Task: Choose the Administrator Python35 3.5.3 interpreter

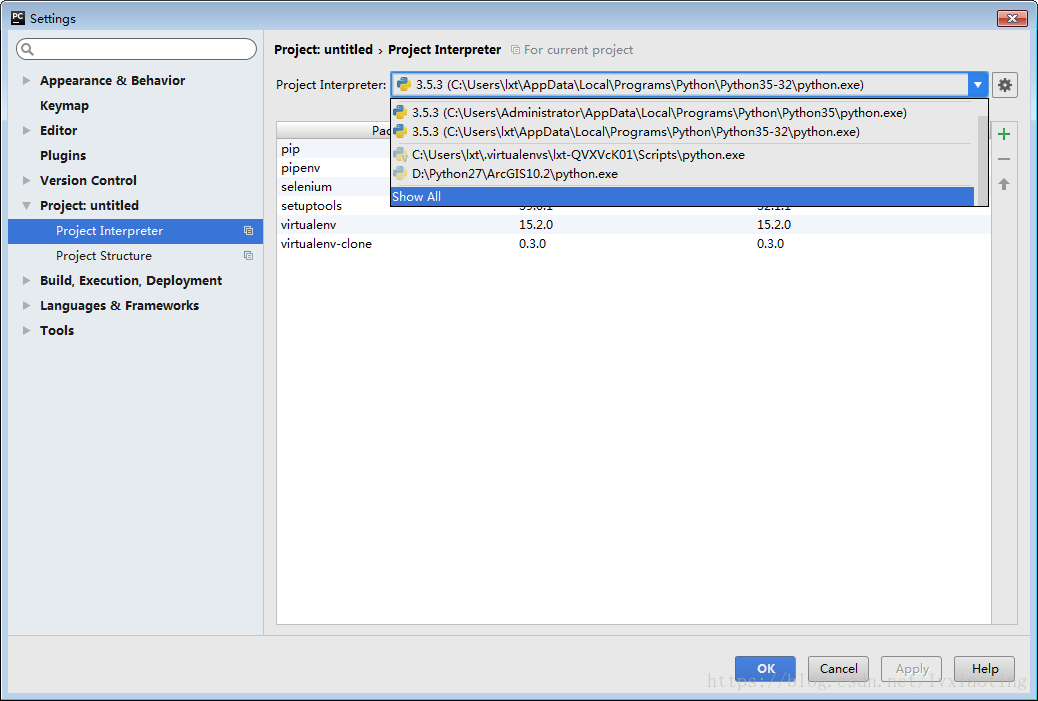Action: coord(683,113)
